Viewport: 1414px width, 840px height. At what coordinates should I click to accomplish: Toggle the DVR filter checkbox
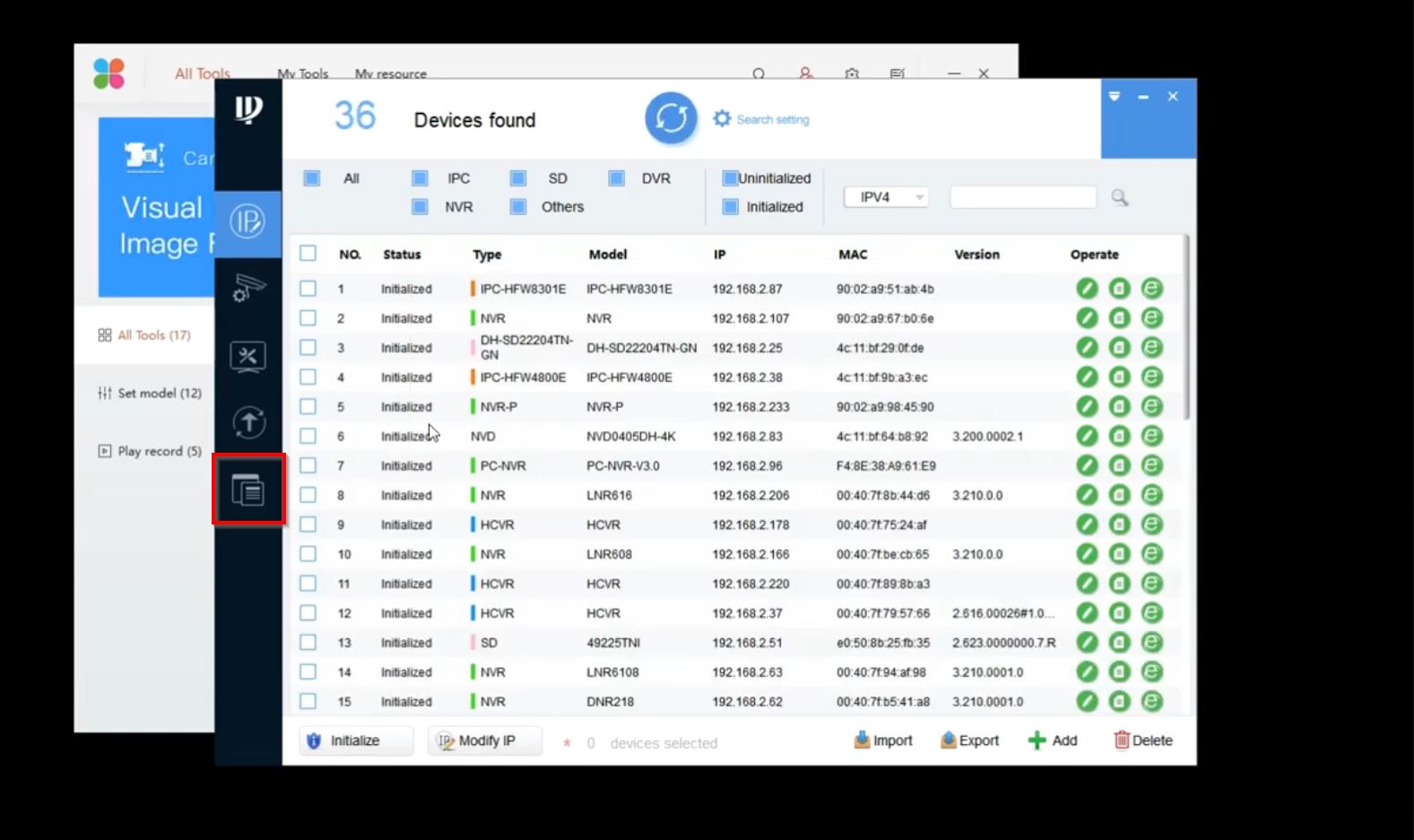click(x=617, y=178)
